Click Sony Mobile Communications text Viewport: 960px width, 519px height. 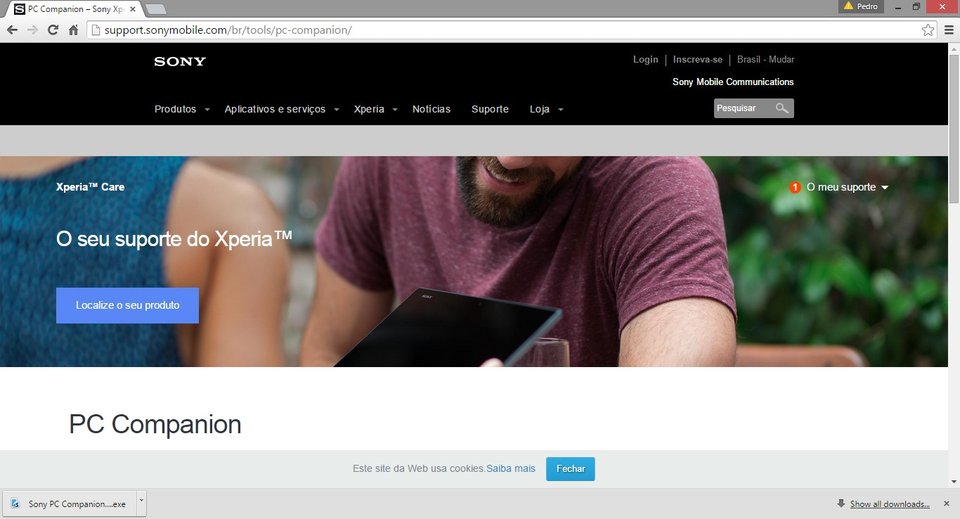pyautogui.click(x=733, y=81)
